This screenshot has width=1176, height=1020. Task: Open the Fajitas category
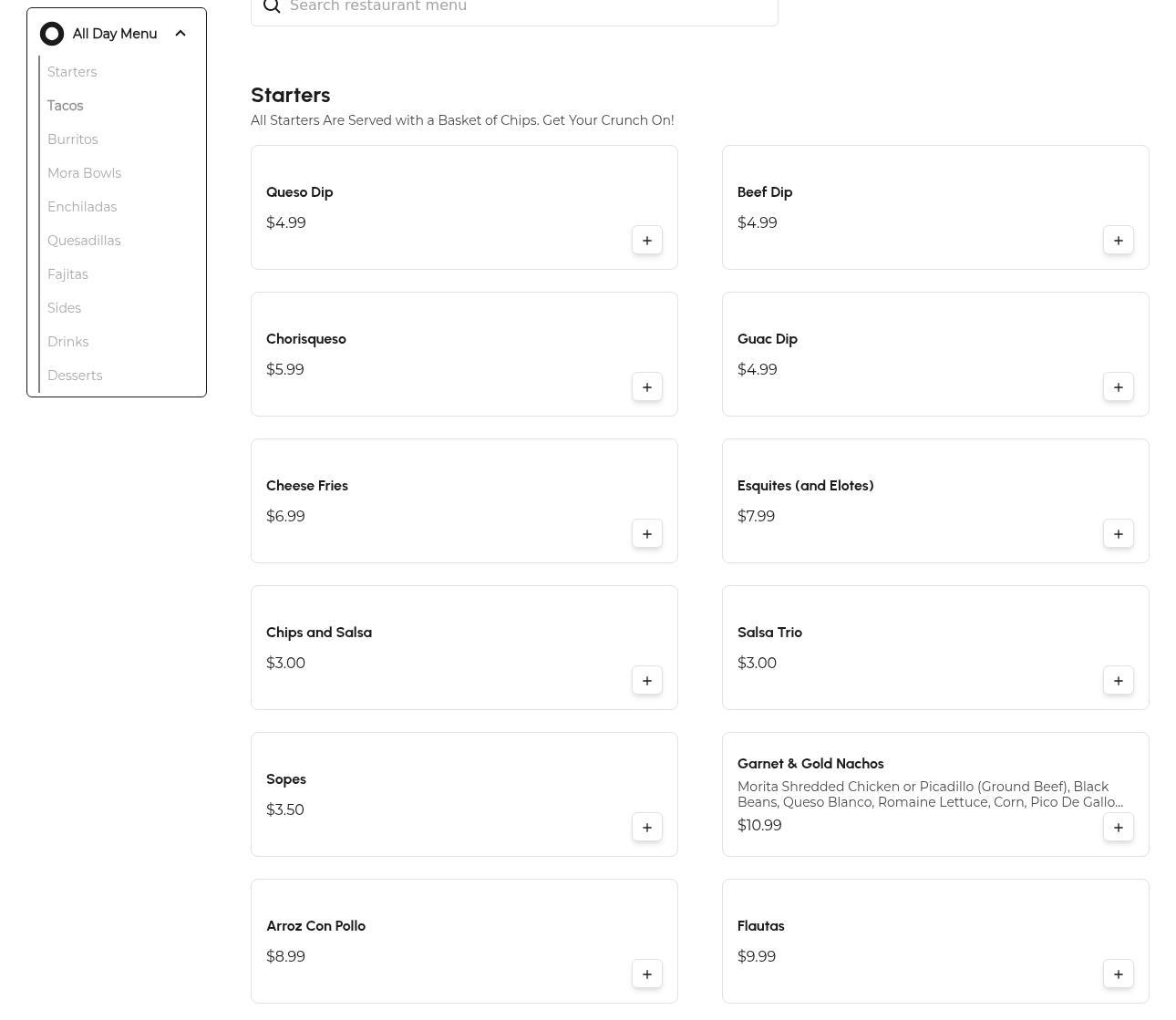[x=67, y=274]
